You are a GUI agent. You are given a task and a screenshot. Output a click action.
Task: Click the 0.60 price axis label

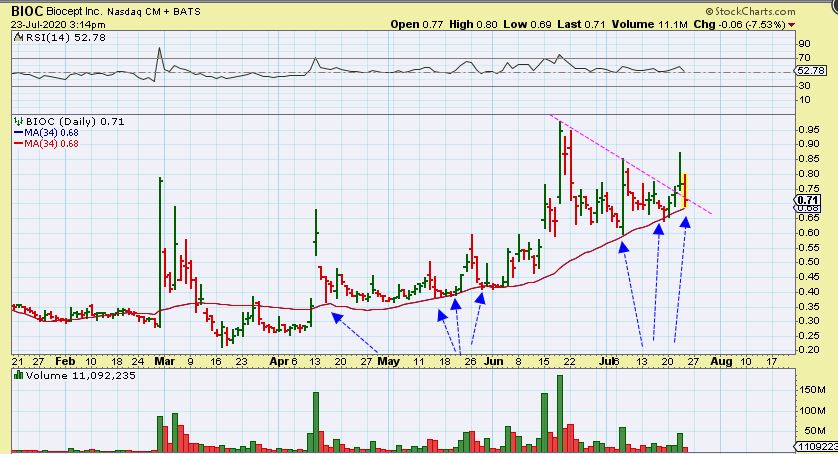(x=808, y=233)
